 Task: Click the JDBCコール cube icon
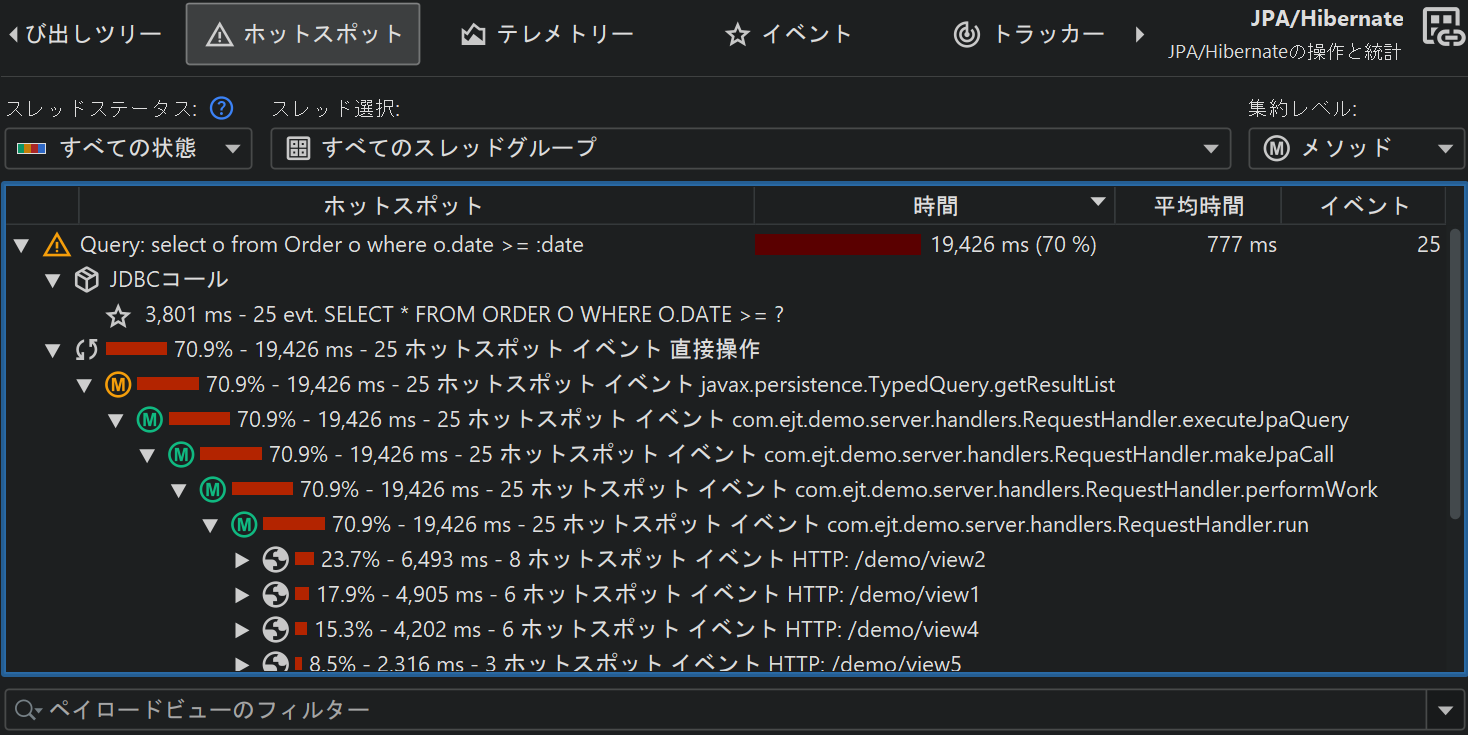(x=88, y=280)
